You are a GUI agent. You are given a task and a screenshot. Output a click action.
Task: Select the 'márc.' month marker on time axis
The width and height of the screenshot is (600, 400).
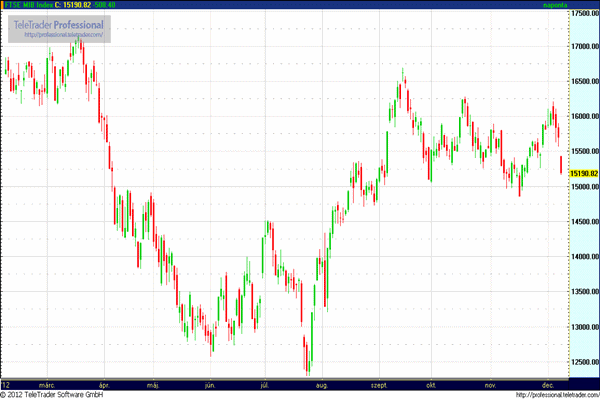point(46,383)
